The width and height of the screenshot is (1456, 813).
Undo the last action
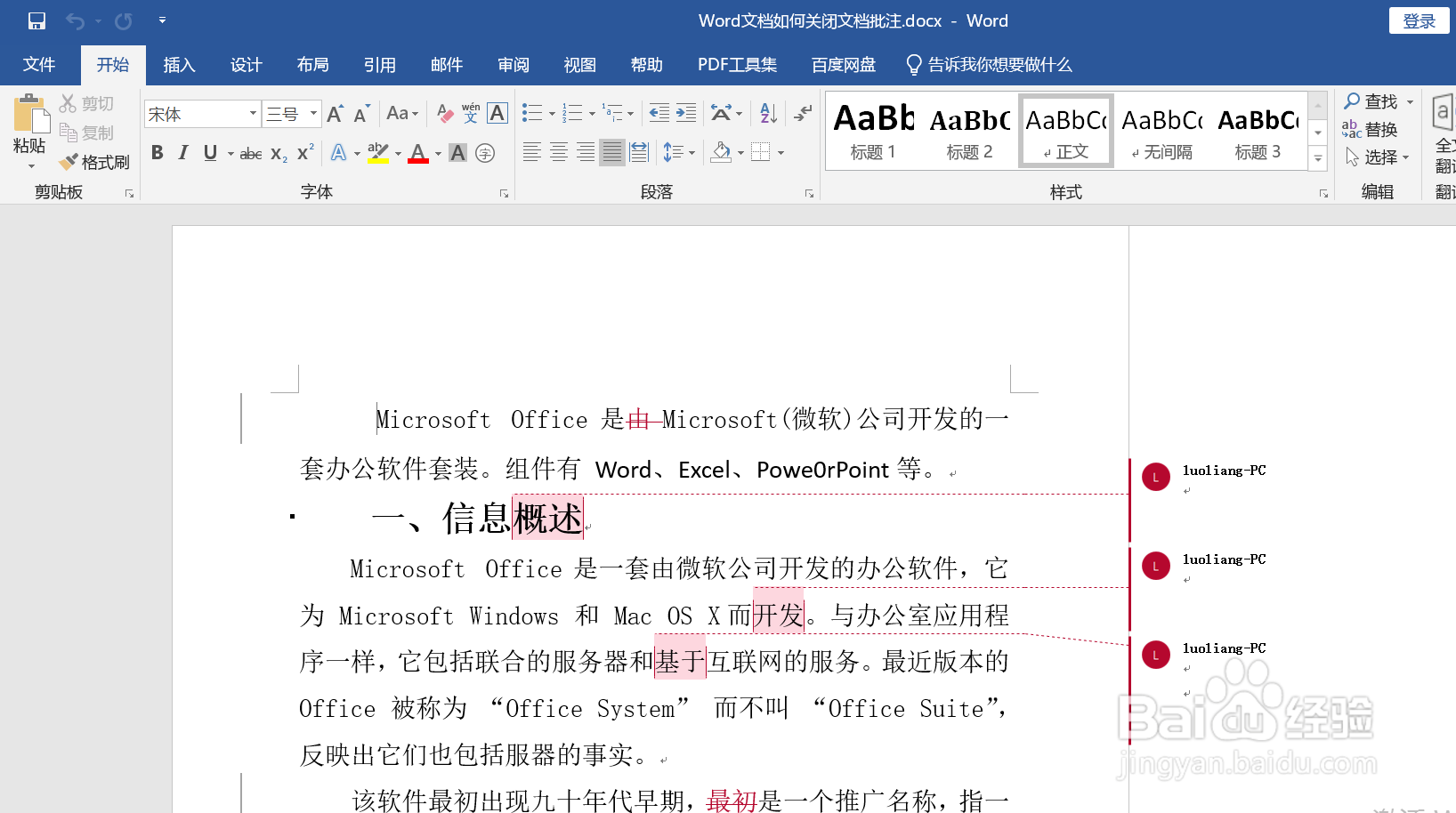(x=76, y=20)
